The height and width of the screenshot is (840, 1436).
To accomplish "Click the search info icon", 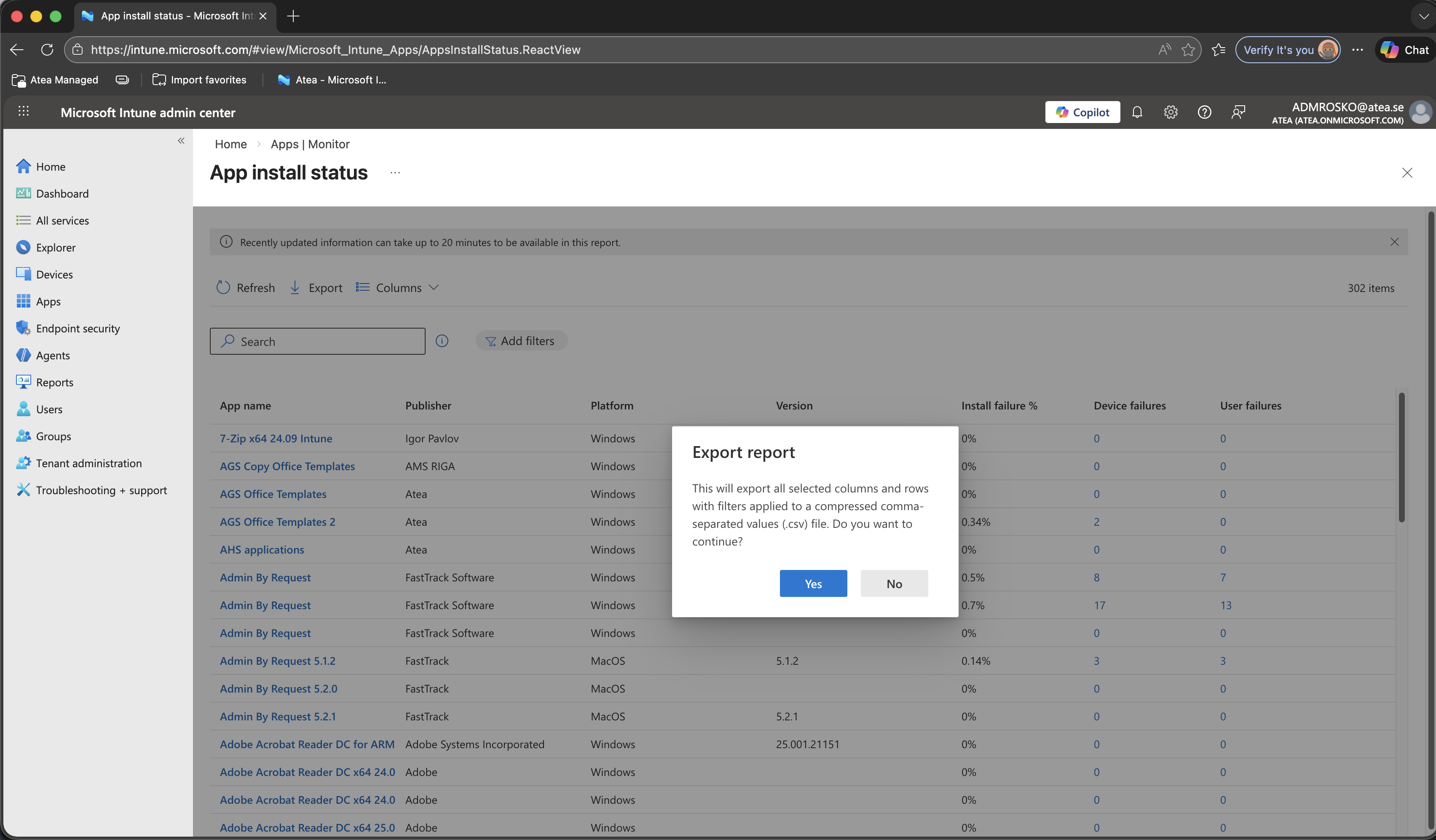I will (442, 341).
